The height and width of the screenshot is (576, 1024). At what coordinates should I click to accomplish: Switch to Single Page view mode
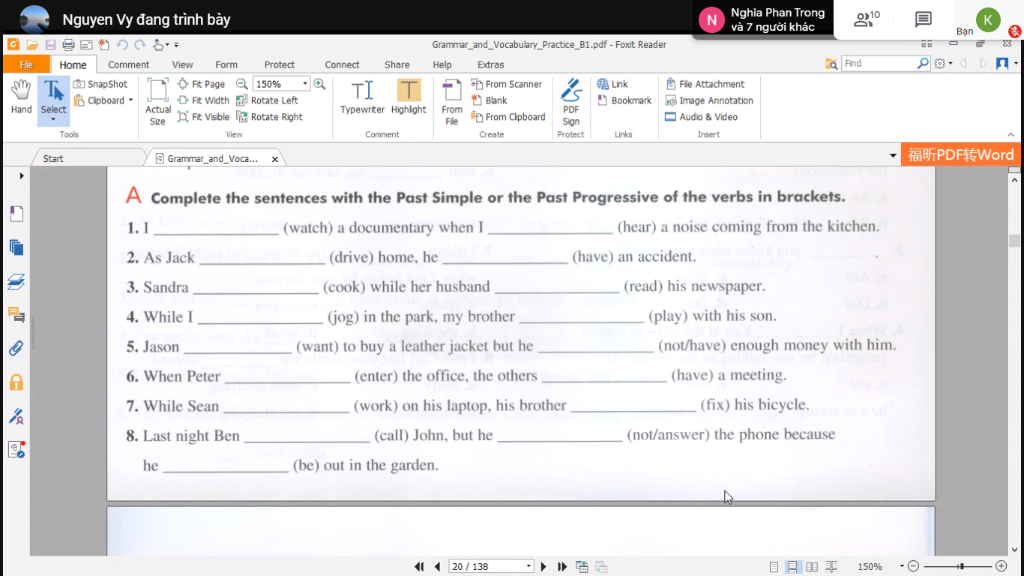(774, 567)
